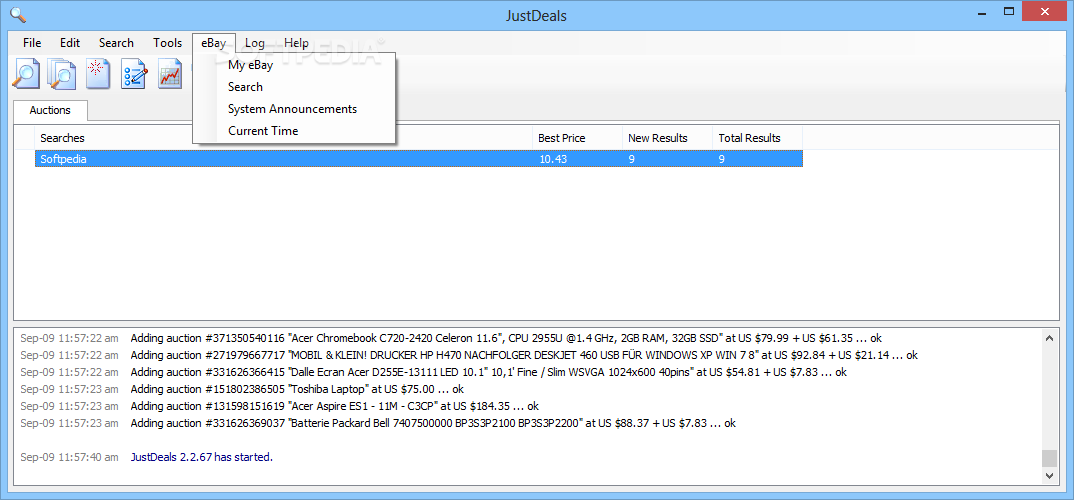Select the Softpedia search row
Viewport: 1074px width, 500px height.
419,159
